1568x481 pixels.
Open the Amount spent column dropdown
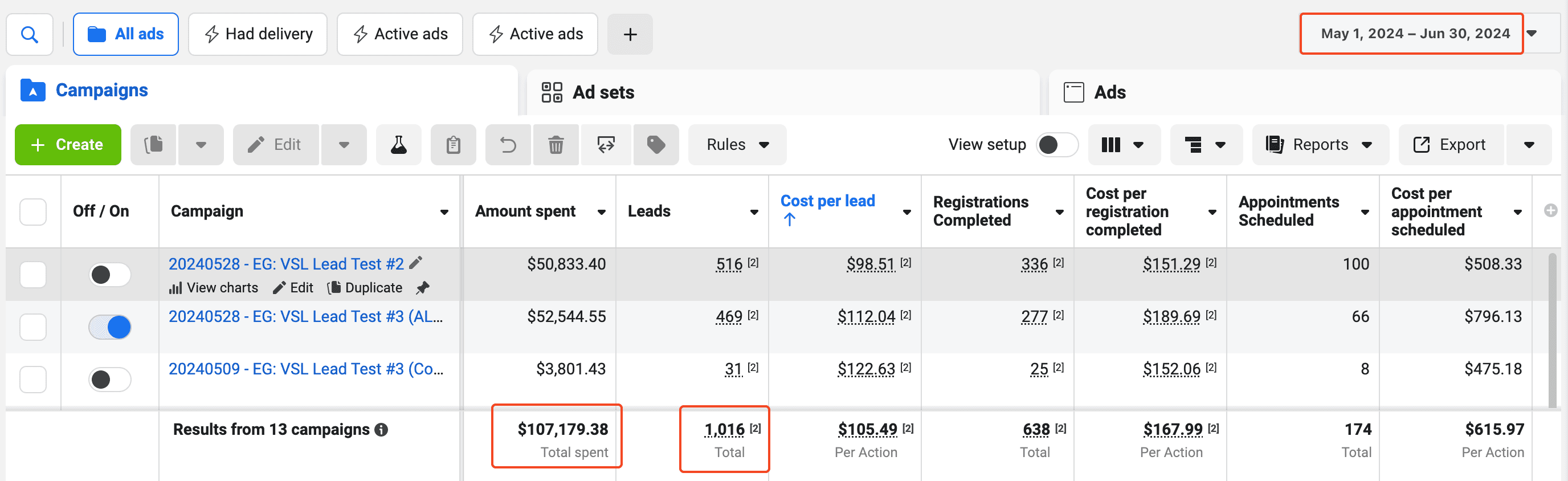tap(602, 212)
